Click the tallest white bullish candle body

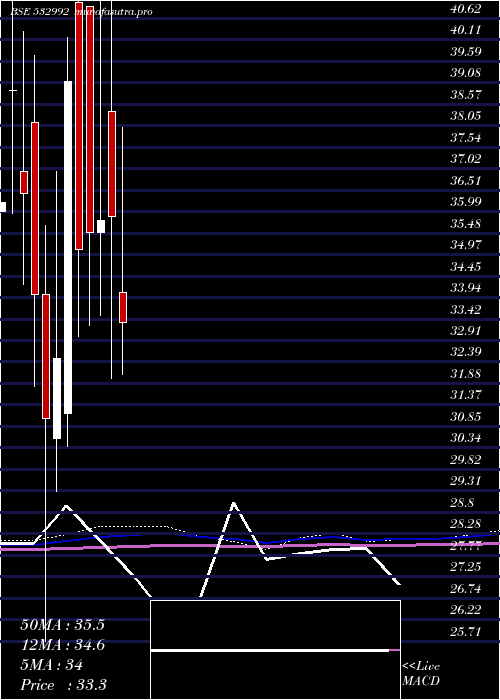pyautogui.click(x=68, y=247)
